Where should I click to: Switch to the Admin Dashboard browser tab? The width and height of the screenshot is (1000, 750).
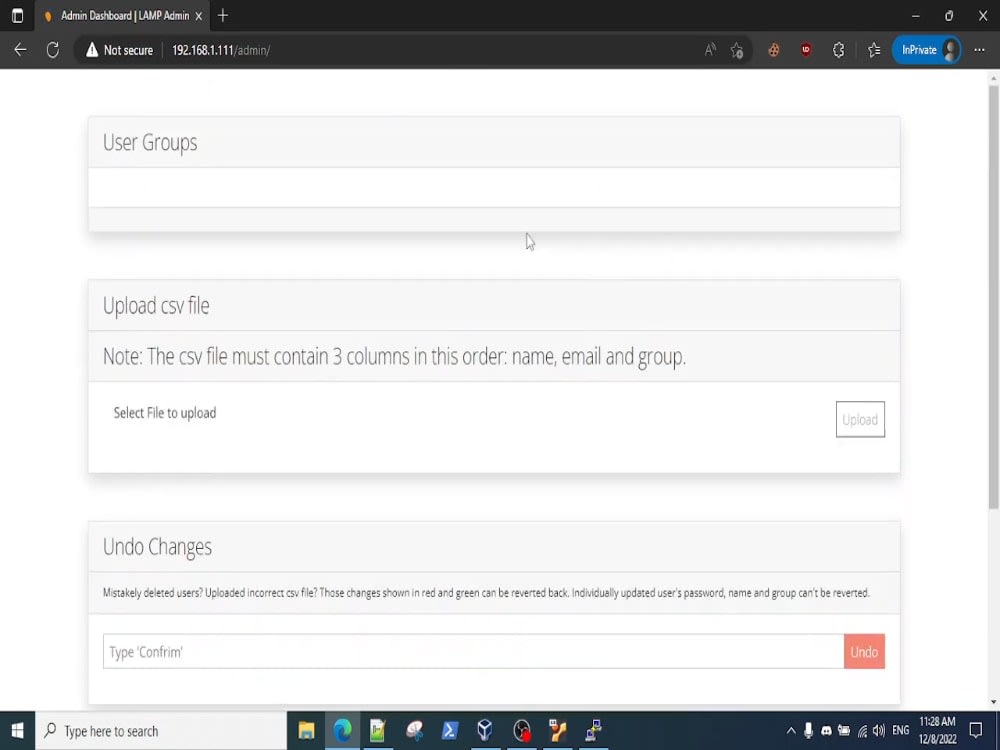coord(120,16)
